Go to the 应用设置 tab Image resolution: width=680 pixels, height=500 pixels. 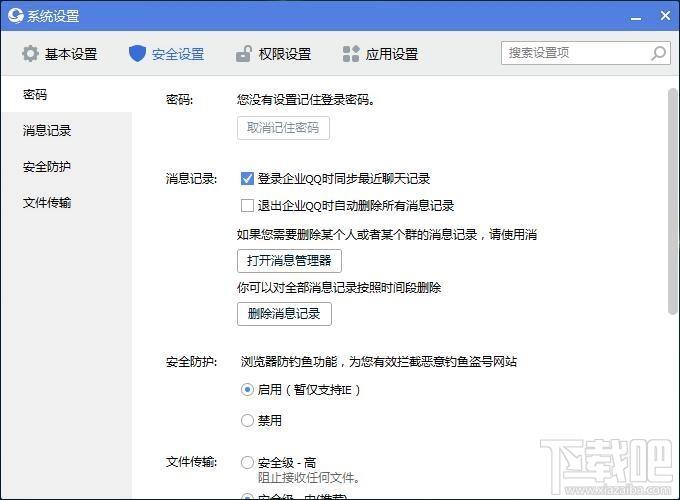pos(380,54)
